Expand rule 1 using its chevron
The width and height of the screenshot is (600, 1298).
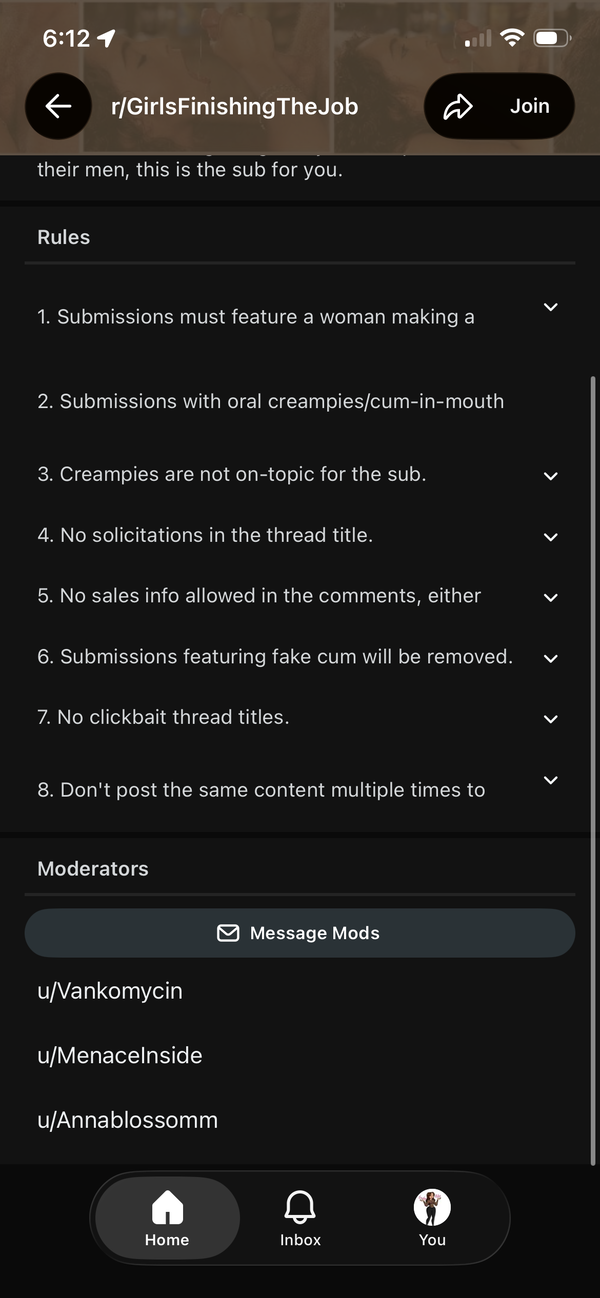click(550, 307)
